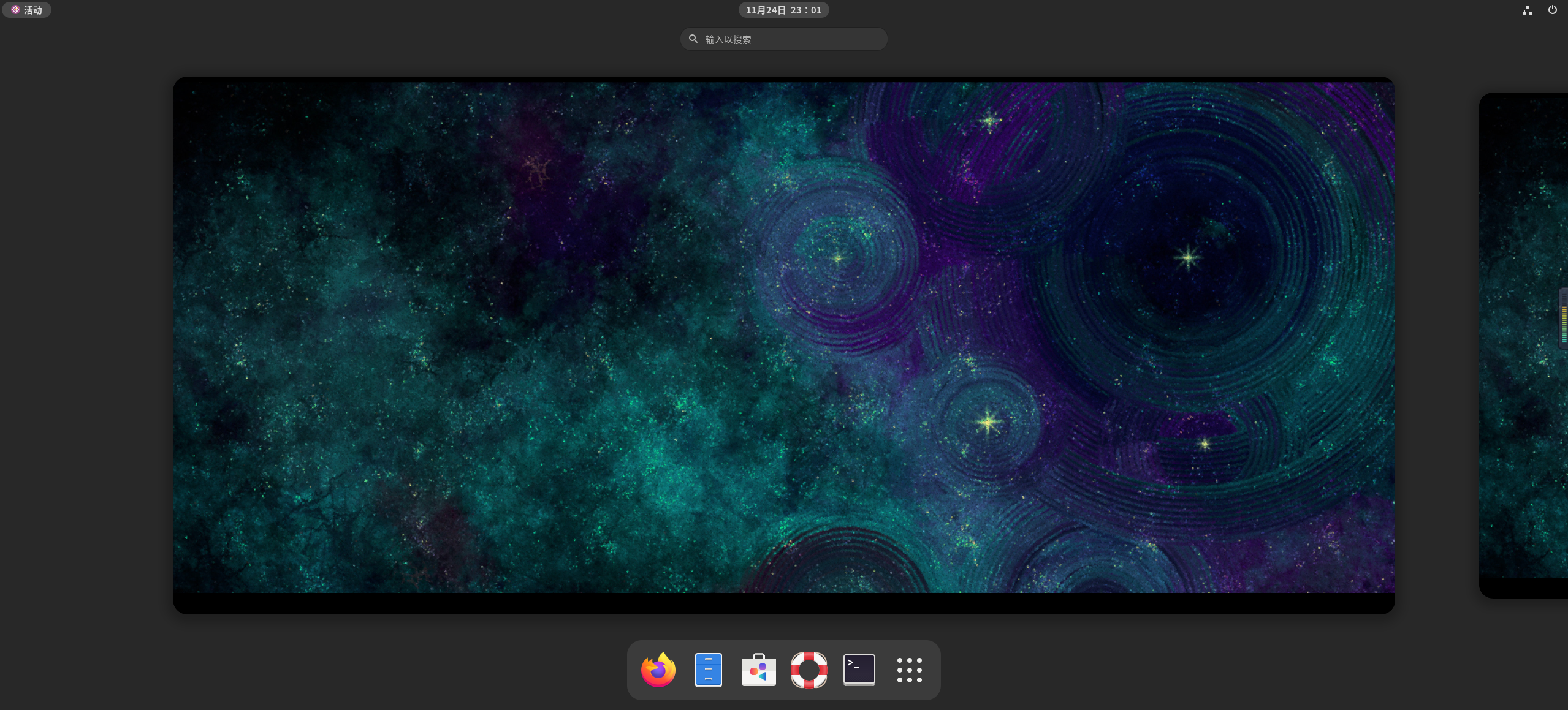Click the magnifier icon in search bar
The height and width of the screenshot is (710, 1568).
click(x=693, y=39)
